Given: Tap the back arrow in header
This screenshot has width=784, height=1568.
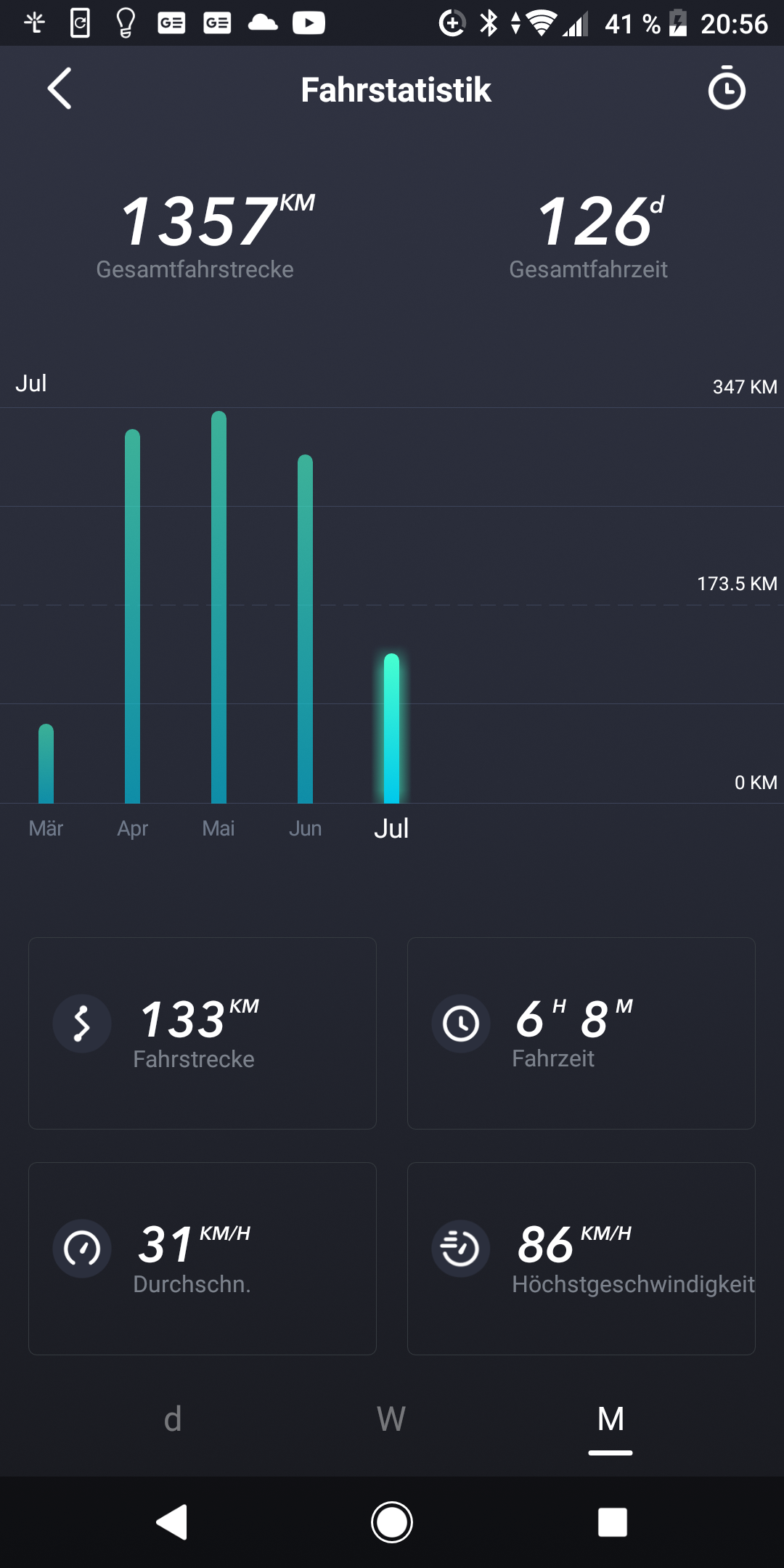Looking at the screenshot, I should (60, 89).
